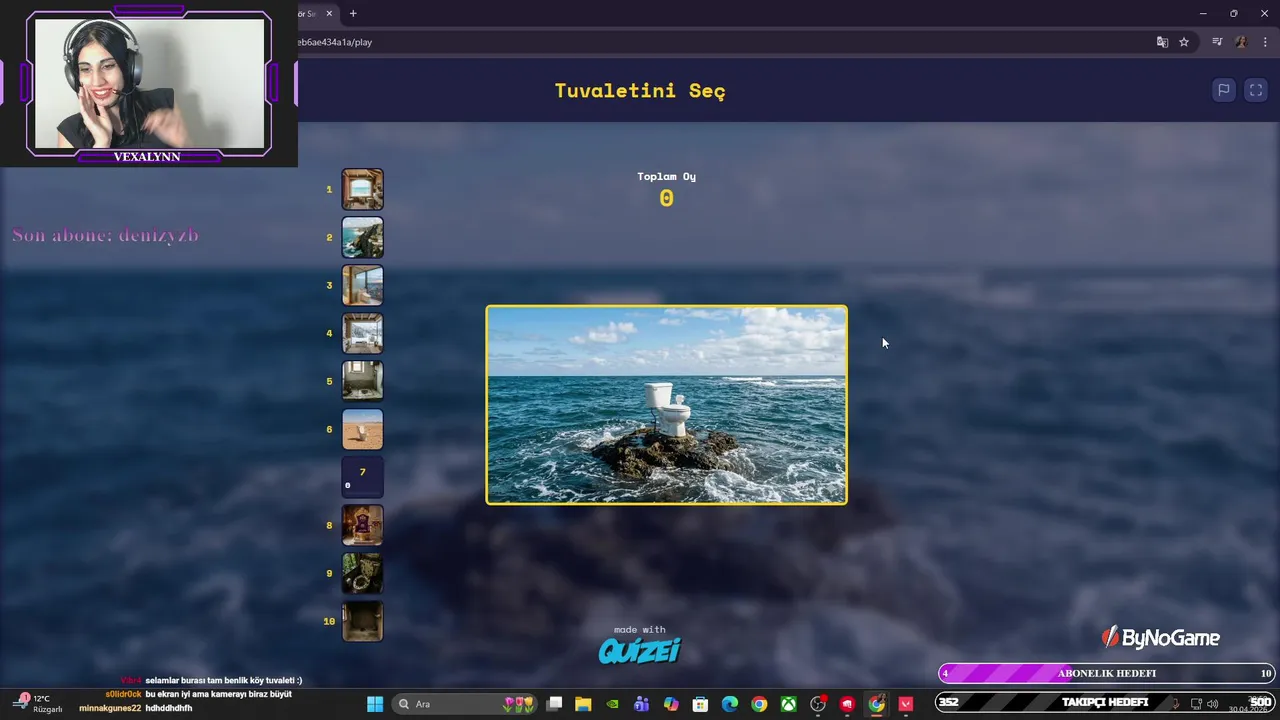Click the ABONELIK HEDEFI progress bar
Image resolution: width=1280 pixels, height=720 pixels.
click(1106, 673)
